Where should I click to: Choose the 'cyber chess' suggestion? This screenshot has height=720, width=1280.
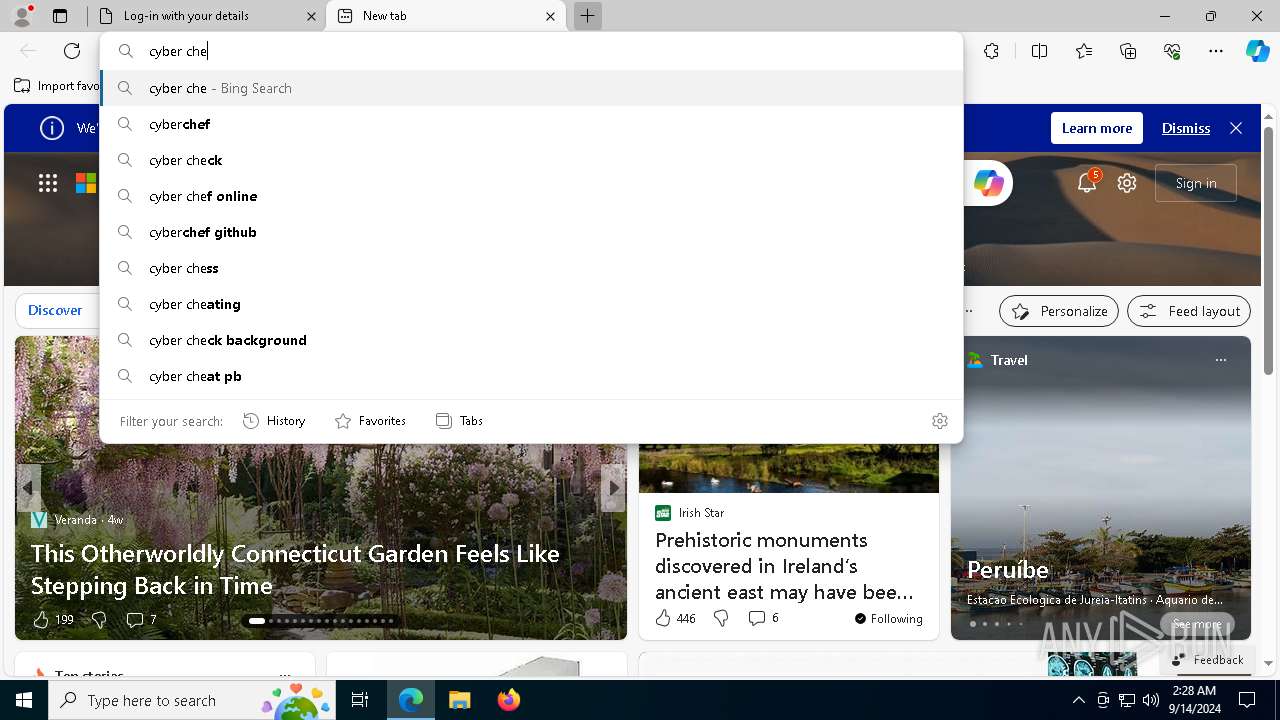532,268
